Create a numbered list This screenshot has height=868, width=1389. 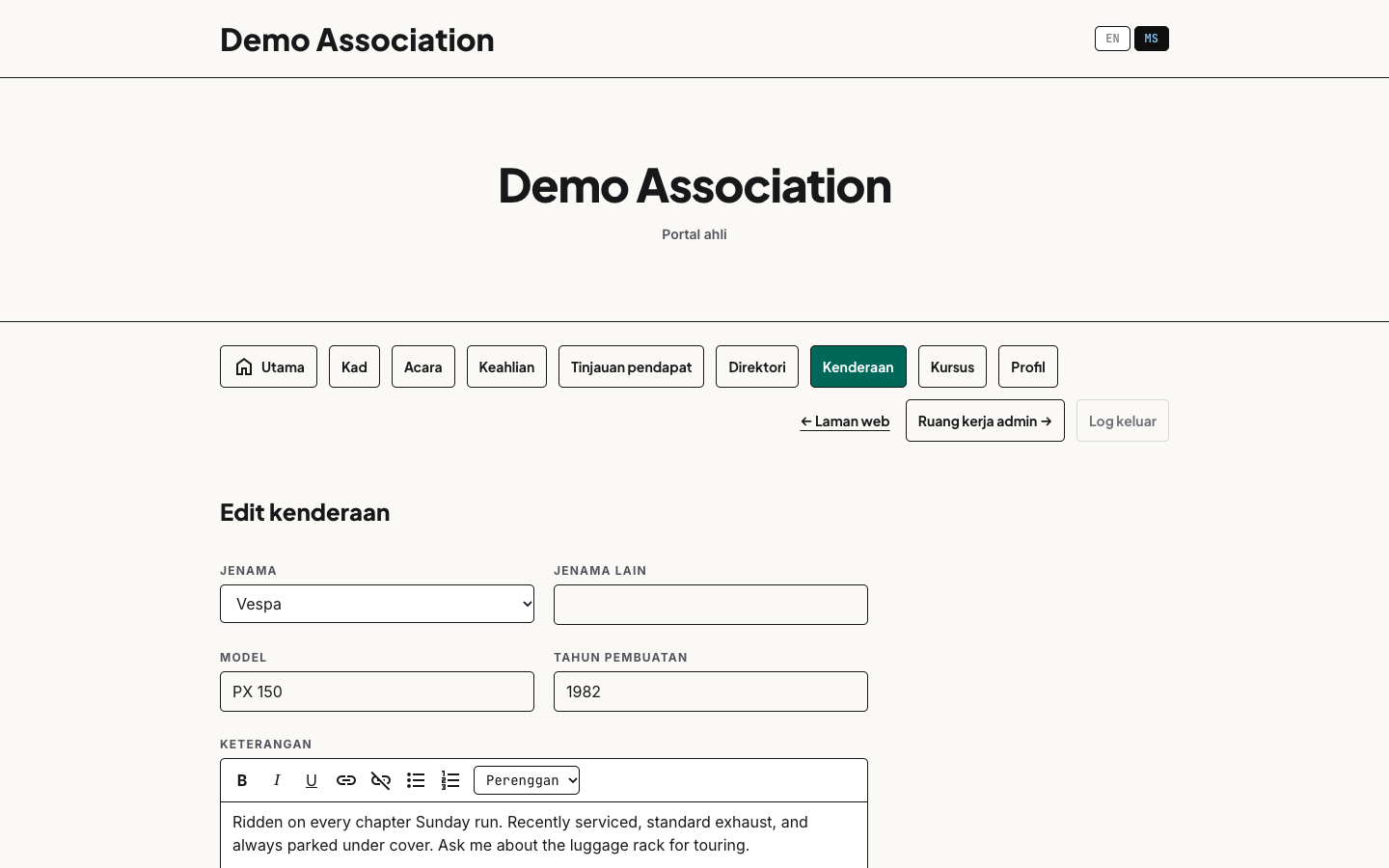click(x=450, y=780)
